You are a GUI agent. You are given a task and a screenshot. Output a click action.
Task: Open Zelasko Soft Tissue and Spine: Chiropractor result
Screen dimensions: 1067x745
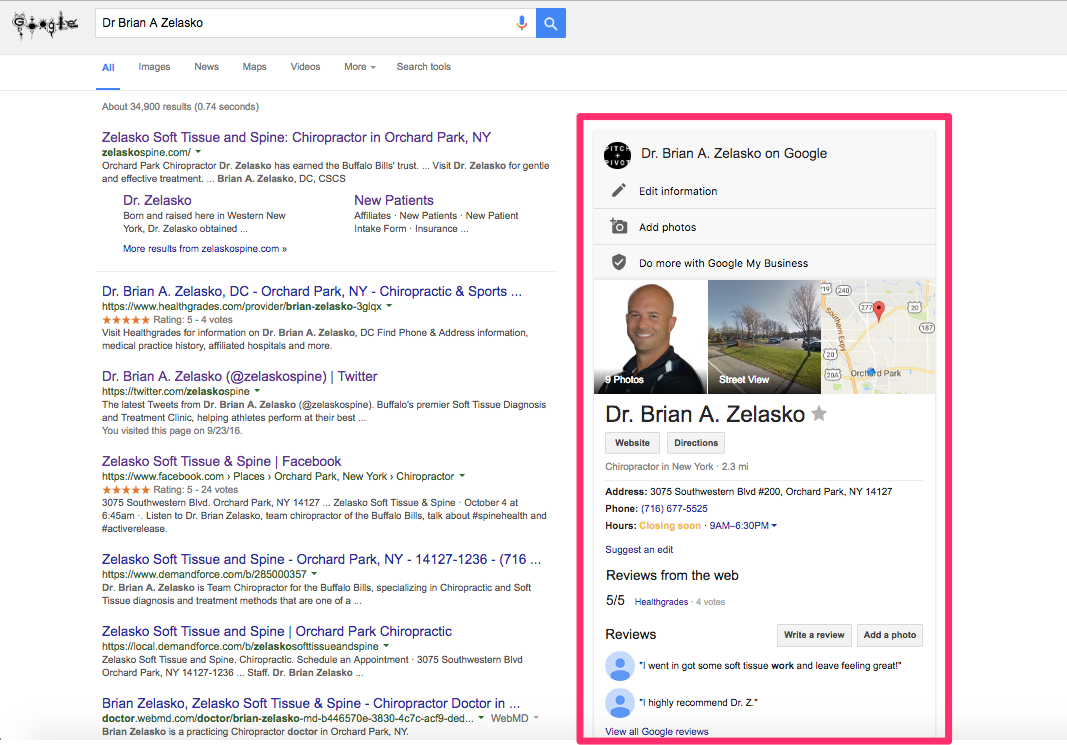296,137
